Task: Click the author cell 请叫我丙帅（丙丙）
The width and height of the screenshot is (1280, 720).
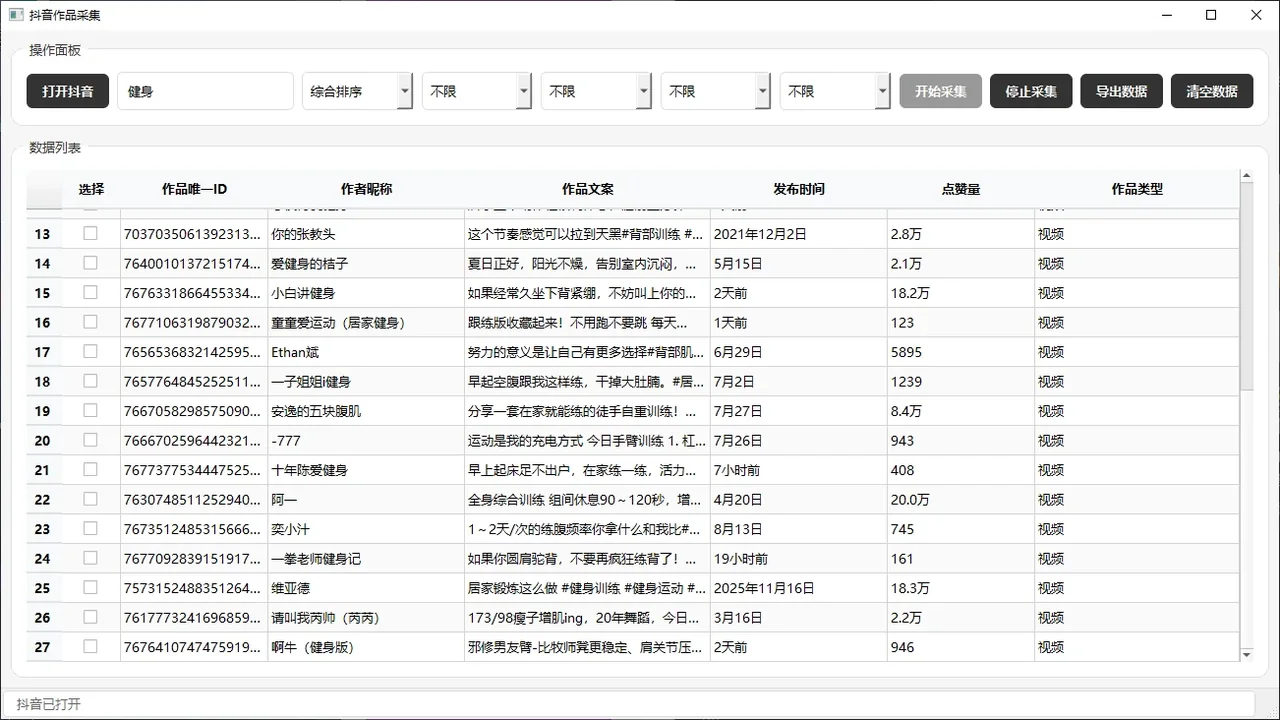Action: (366, 618)
